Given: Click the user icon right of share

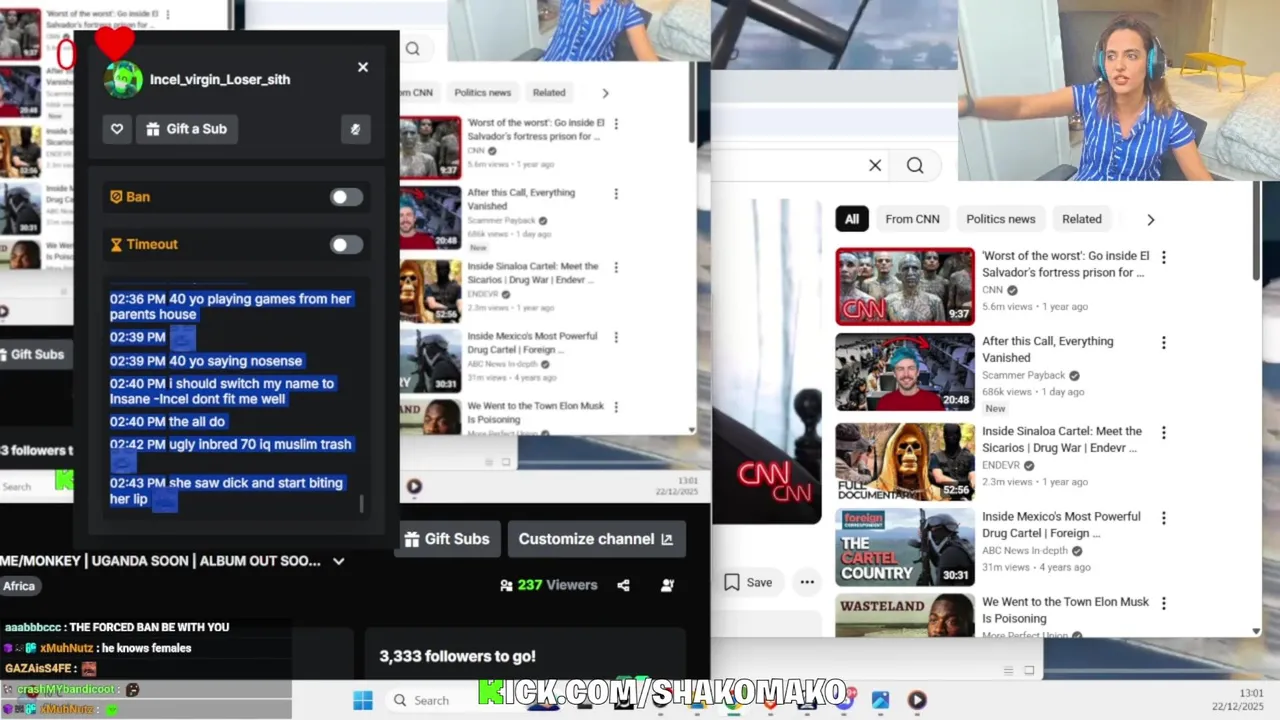Looking at the screenshot, I should [667, 585].
